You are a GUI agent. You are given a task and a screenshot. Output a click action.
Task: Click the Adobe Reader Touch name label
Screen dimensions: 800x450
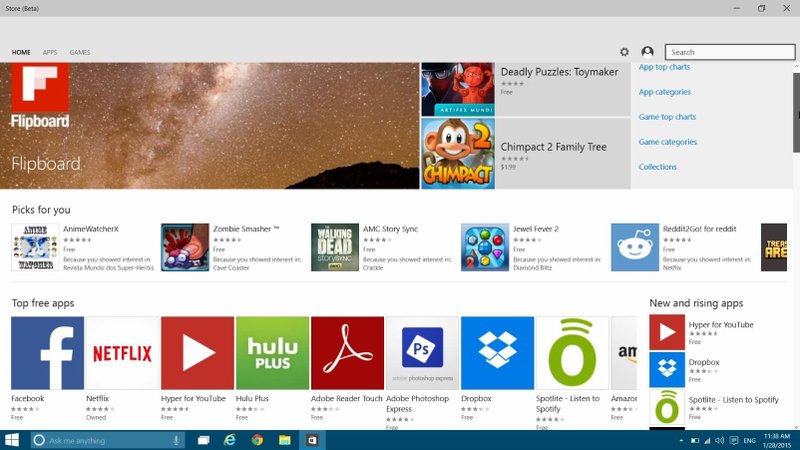pos(346,398)
